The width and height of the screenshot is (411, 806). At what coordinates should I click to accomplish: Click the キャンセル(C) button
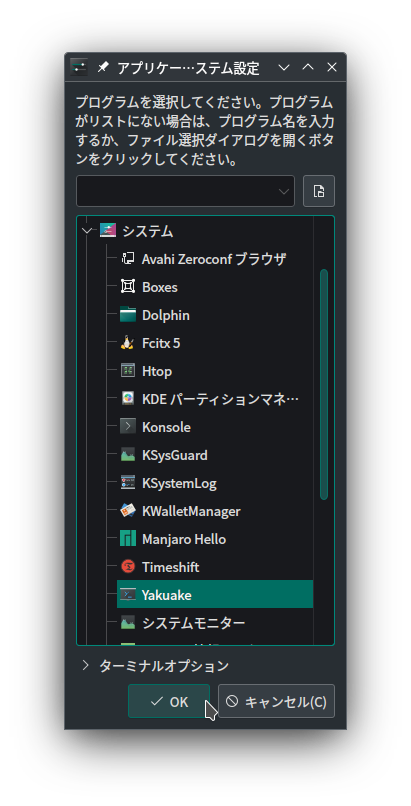(276, 701)
